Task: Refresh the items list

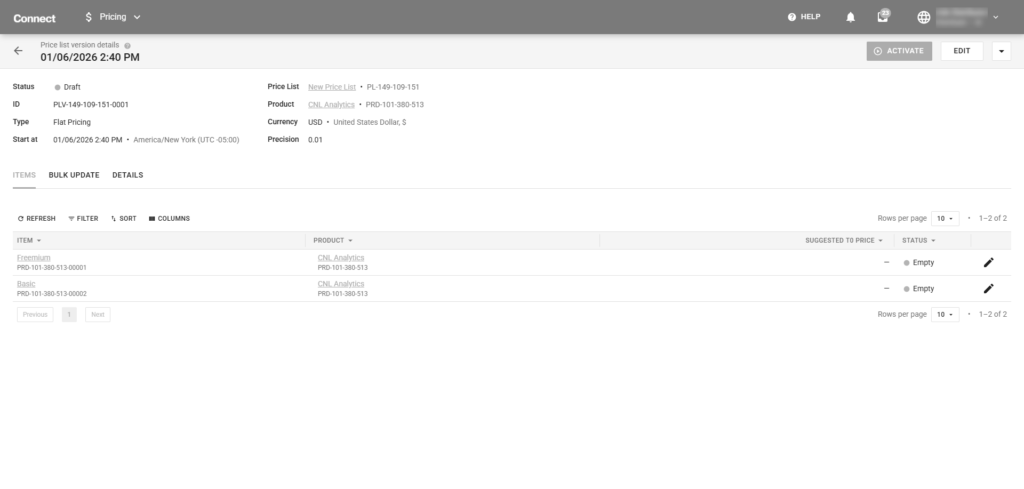Action: click(37, 218)
